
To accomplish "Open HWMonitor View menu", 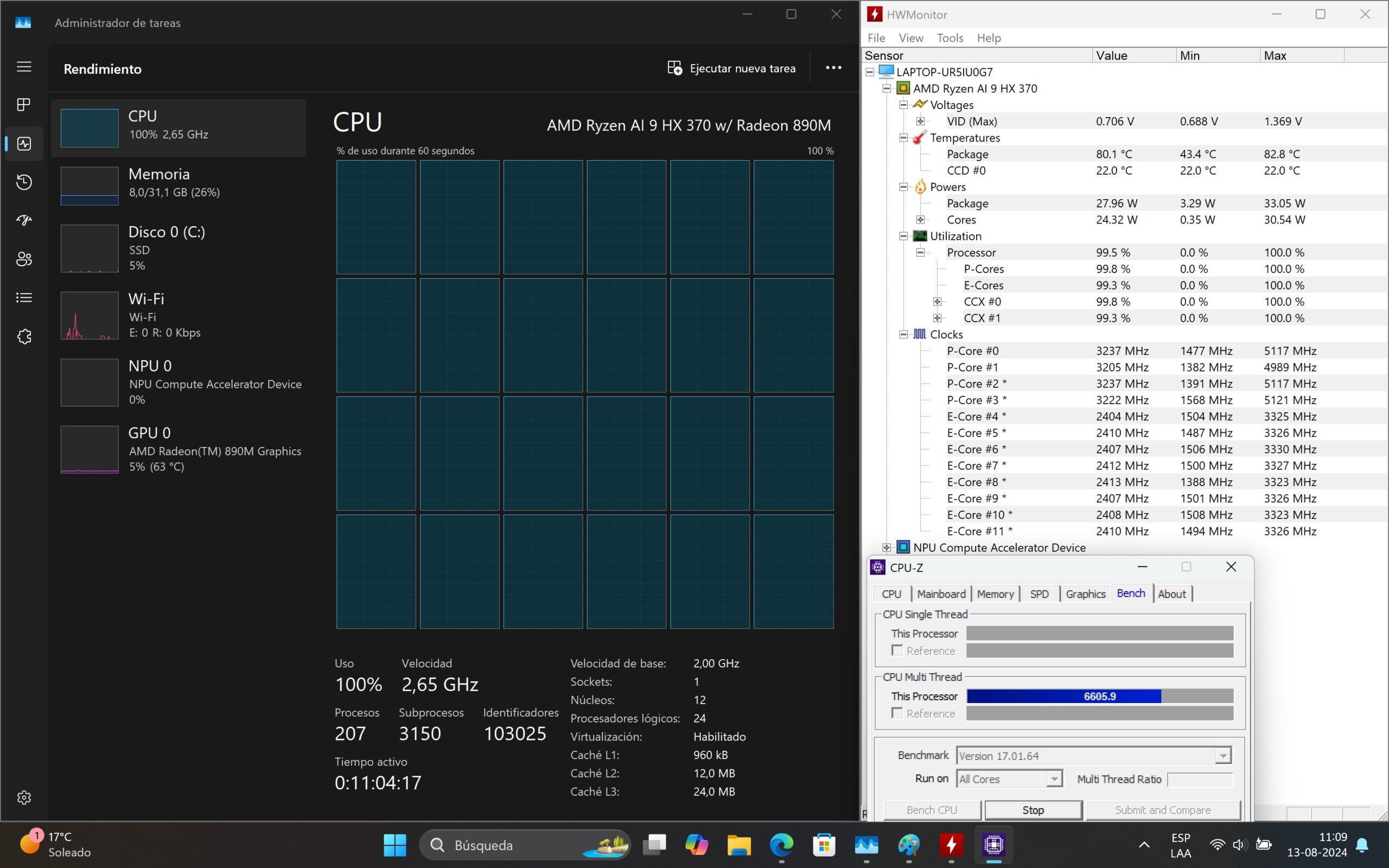I will click(911, 38).
